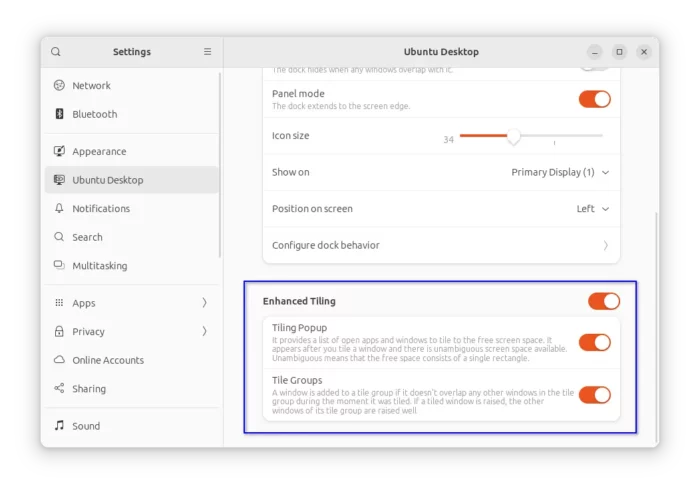Click the Ubuntu Desktop sidebar icon

pos(59,180)
